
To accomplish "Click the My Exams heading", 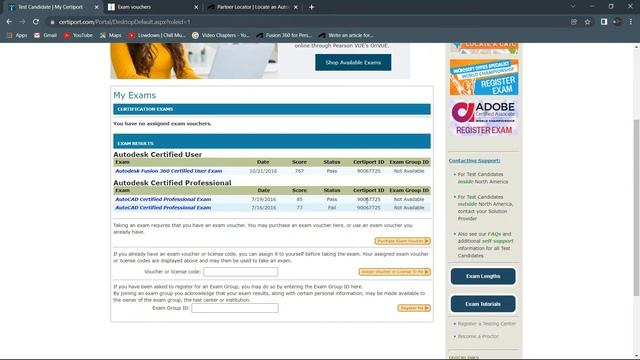I will (x=135, y=95).
